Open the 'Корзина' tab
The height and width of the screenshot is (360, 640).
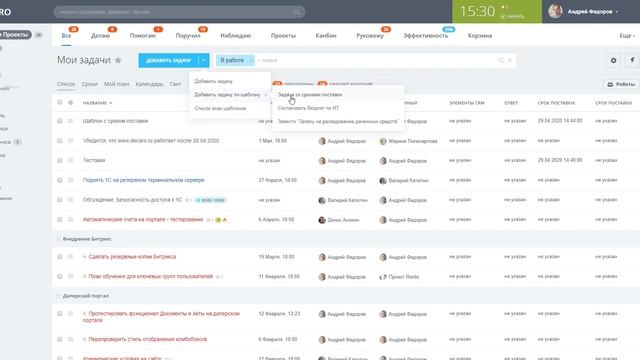point(480,36)
